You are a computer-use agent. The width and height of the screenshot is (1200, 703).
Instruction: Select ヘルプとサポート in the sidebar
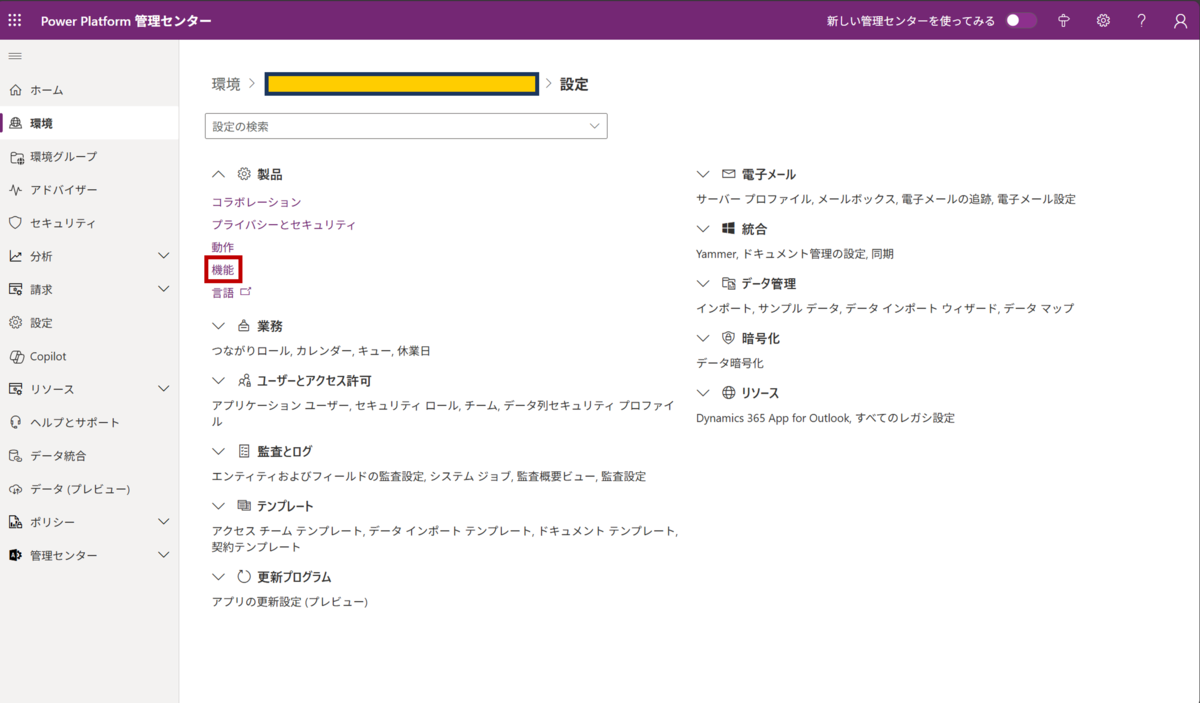[x=75, y=422]
